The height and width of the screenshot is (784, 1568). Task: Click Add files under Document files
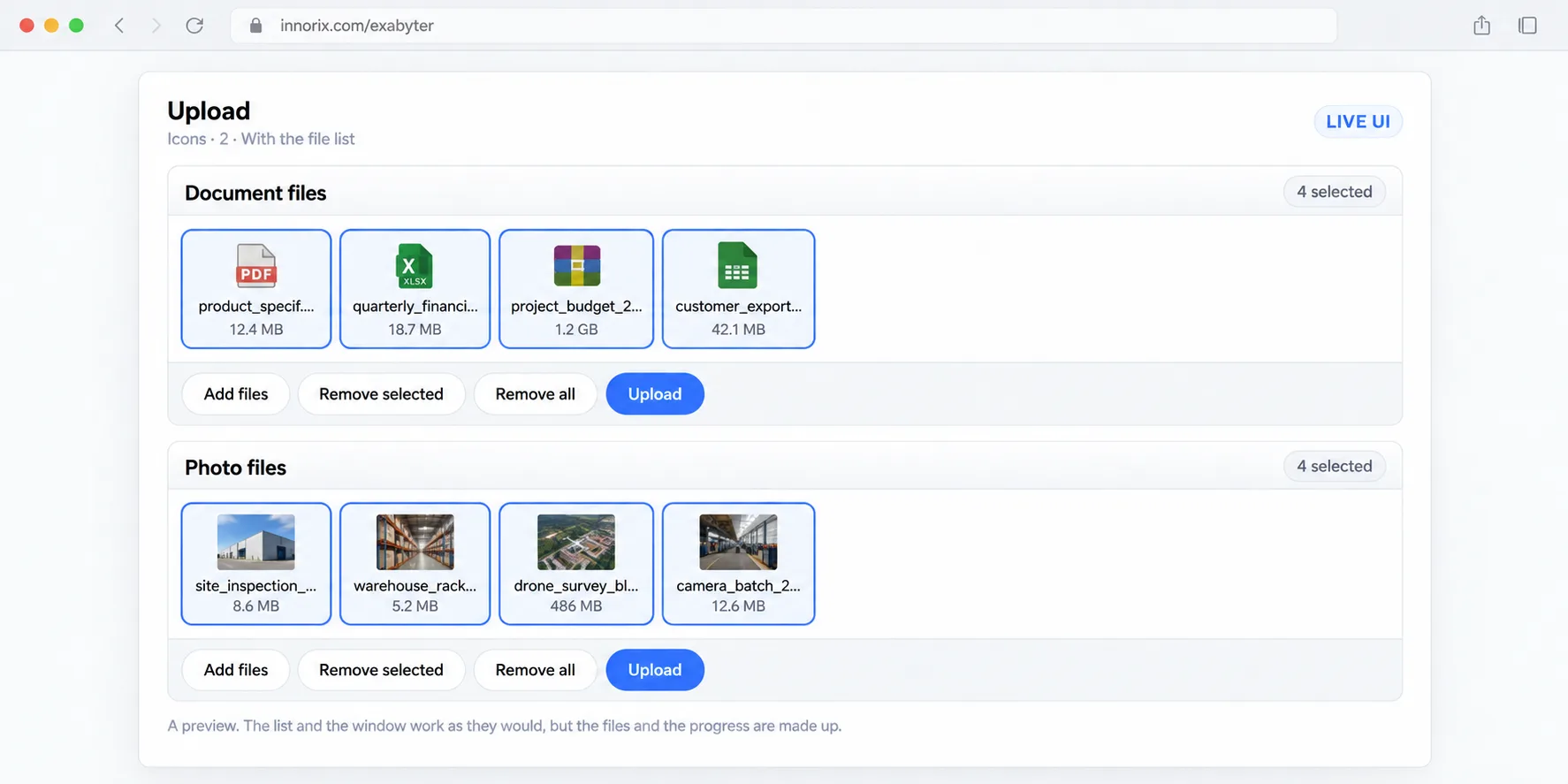(236, 394)
